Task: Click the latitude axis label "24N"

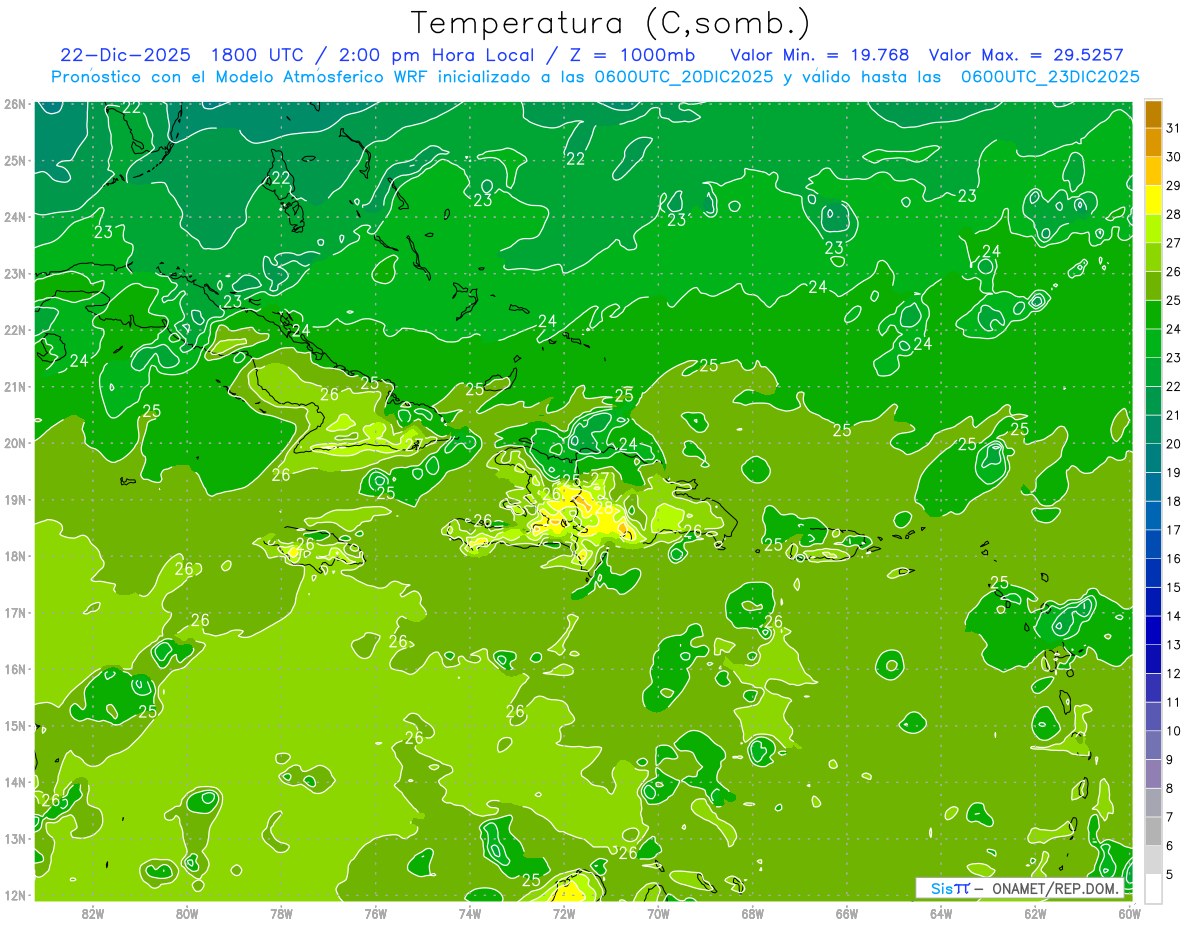Action: [x=15, y=217]
